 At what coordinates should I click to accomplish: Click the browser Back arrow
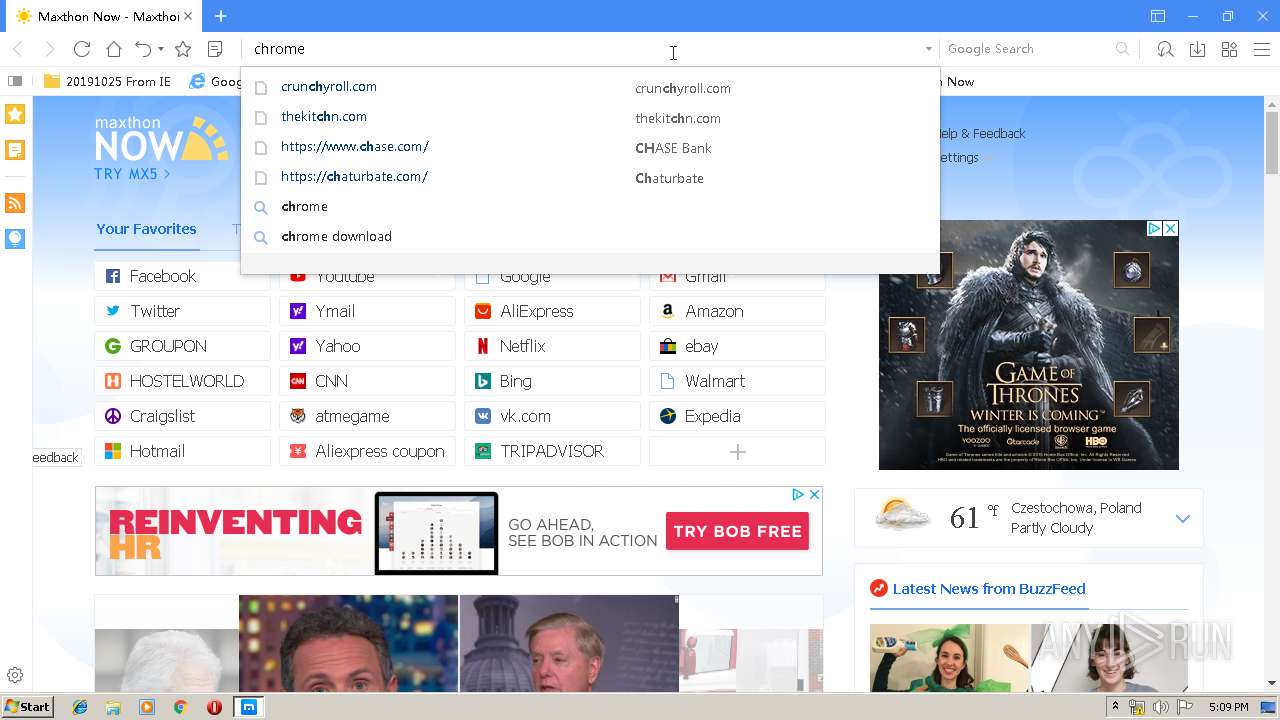[18, 49]
